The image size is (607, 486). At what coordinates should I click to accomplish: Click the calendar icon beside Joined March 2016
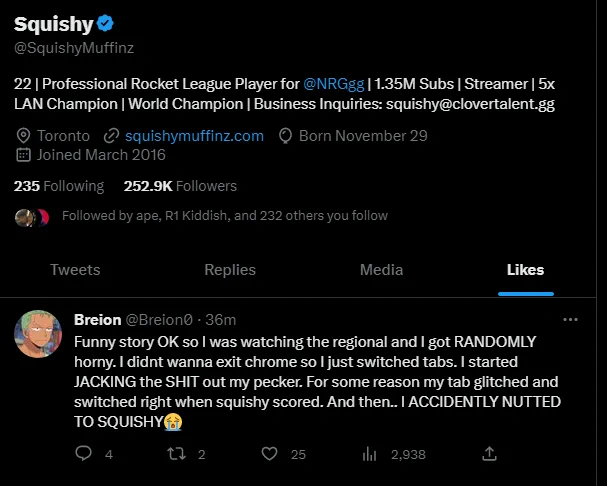pos(23,155)
